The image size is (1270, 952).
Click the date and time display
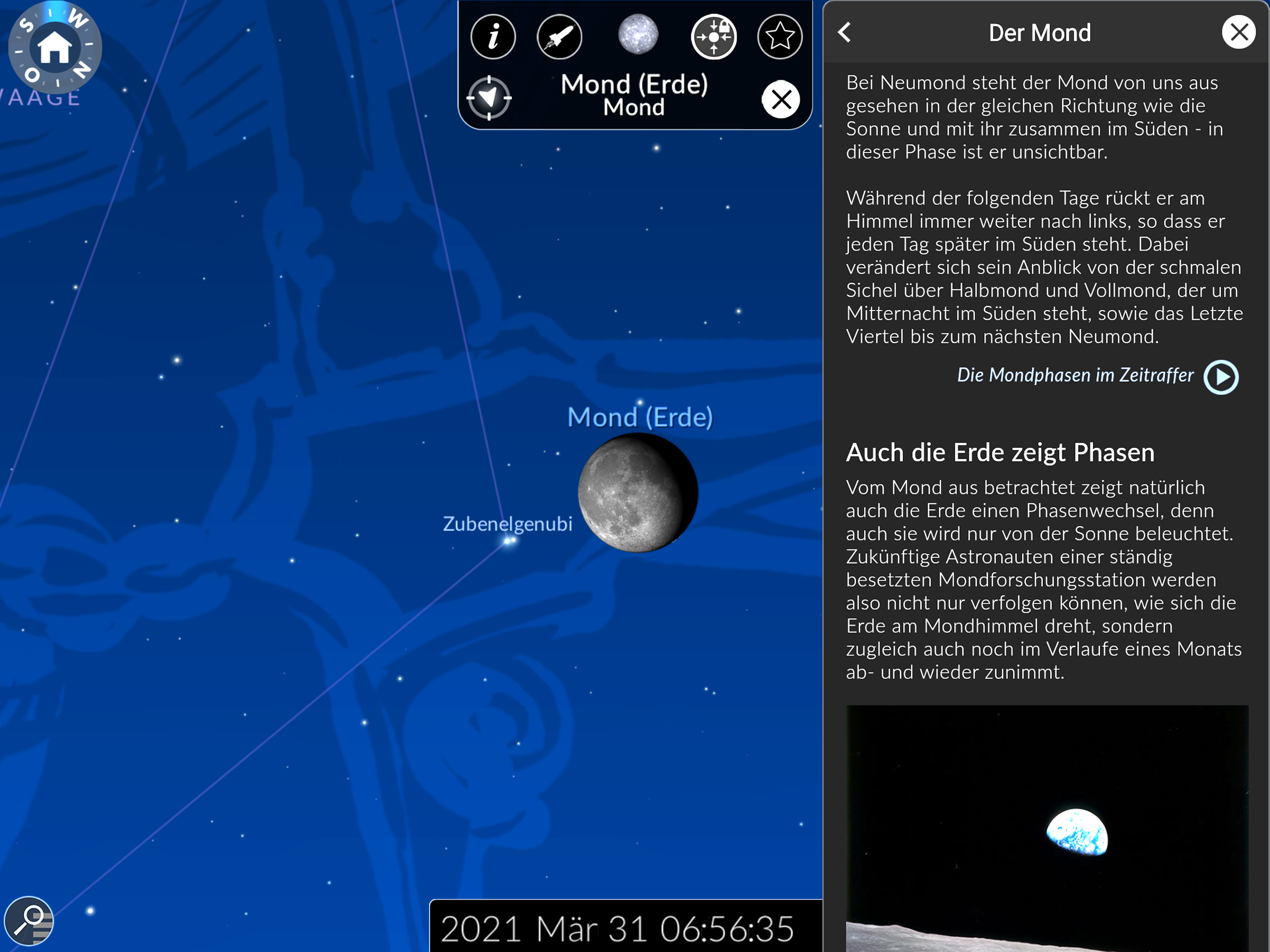[617, 928]
